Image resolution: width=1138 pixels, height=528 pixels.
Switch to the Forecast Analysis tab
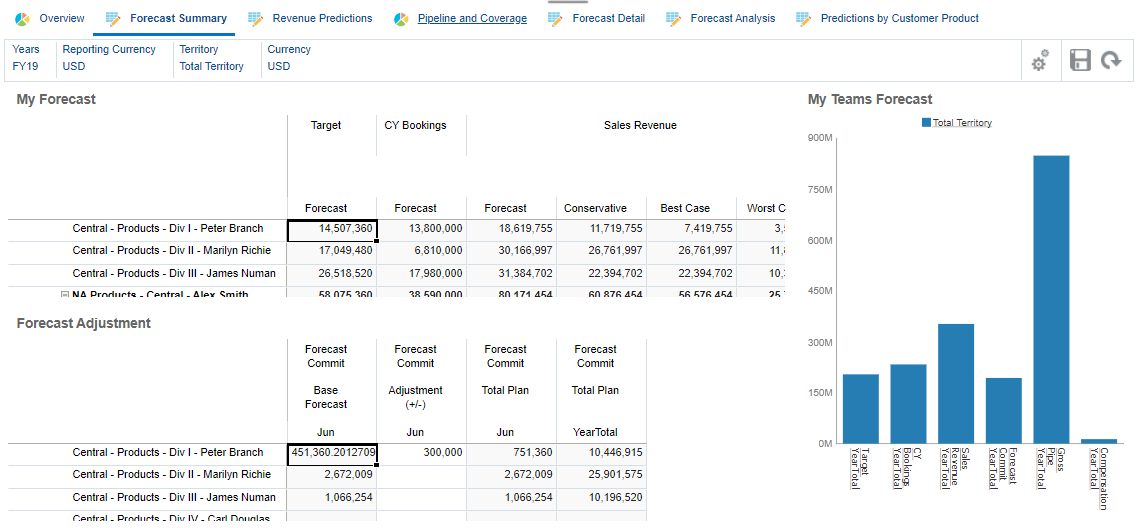click(732, 18)
